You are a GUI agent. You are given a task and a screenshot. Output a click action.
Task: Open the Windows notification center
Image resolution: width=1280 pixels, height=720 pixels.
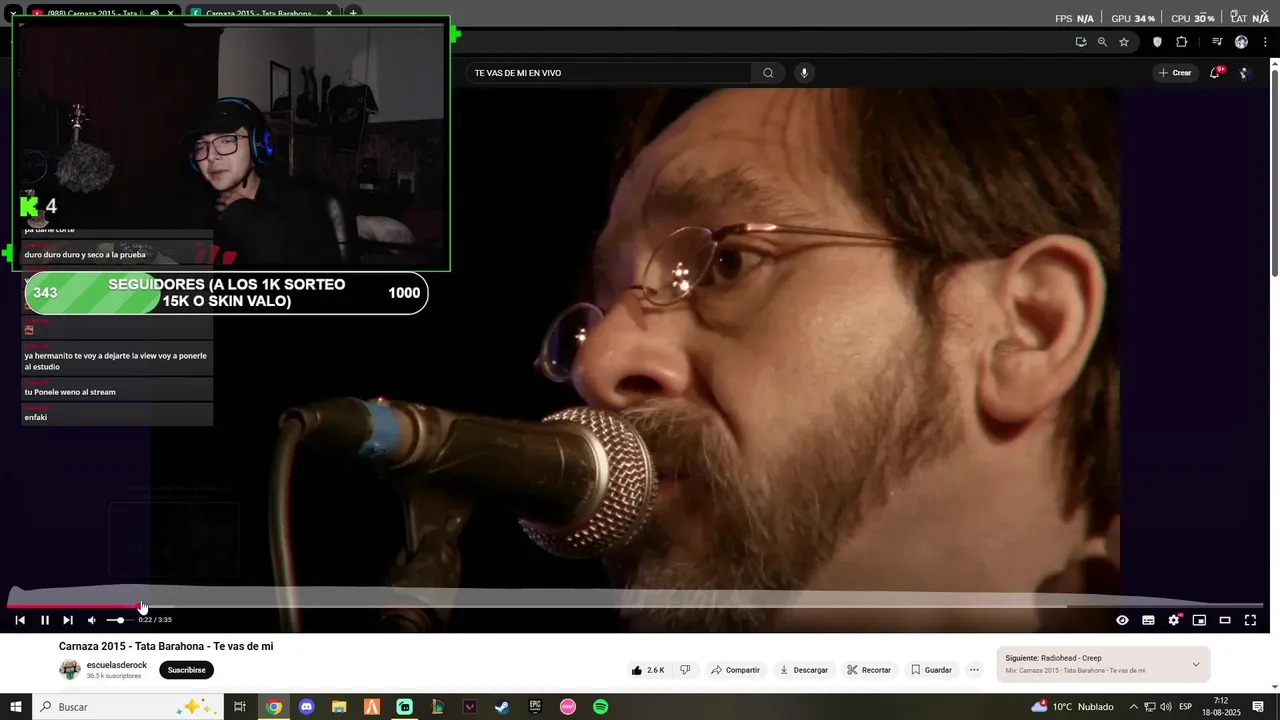(1257, 707)
